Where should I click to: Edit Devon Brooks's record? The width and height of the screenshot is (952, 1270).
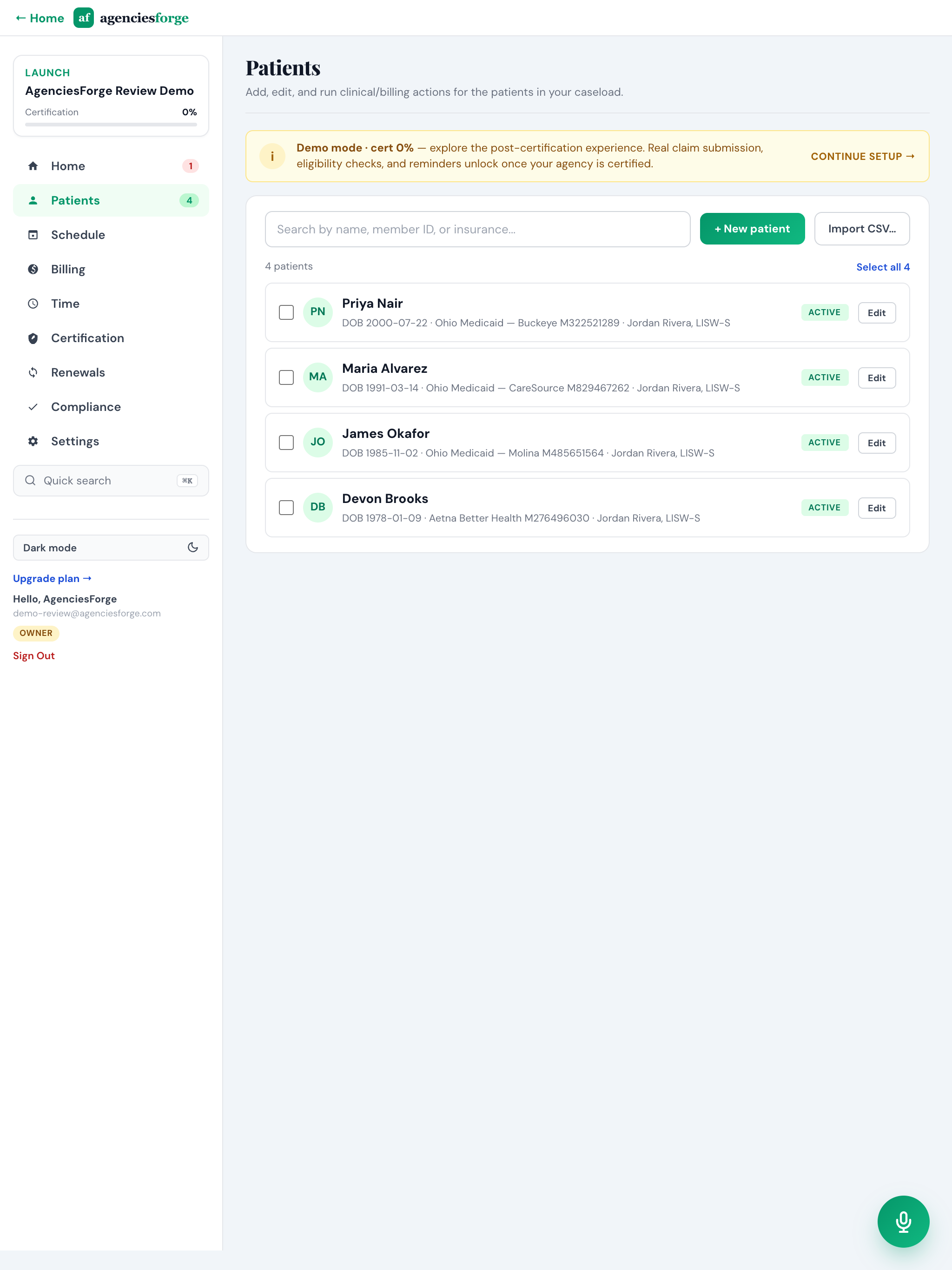tap(877, 508)
